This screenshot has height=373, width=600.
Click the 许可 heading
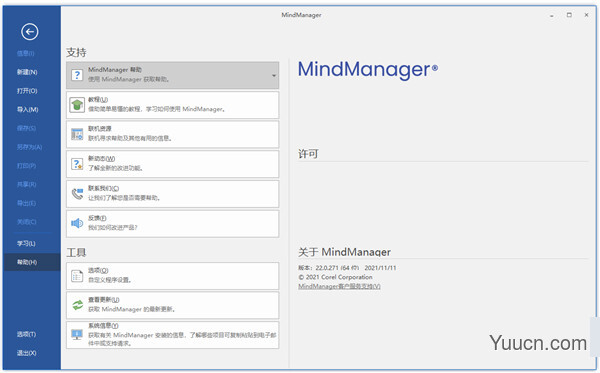(308, 154)
